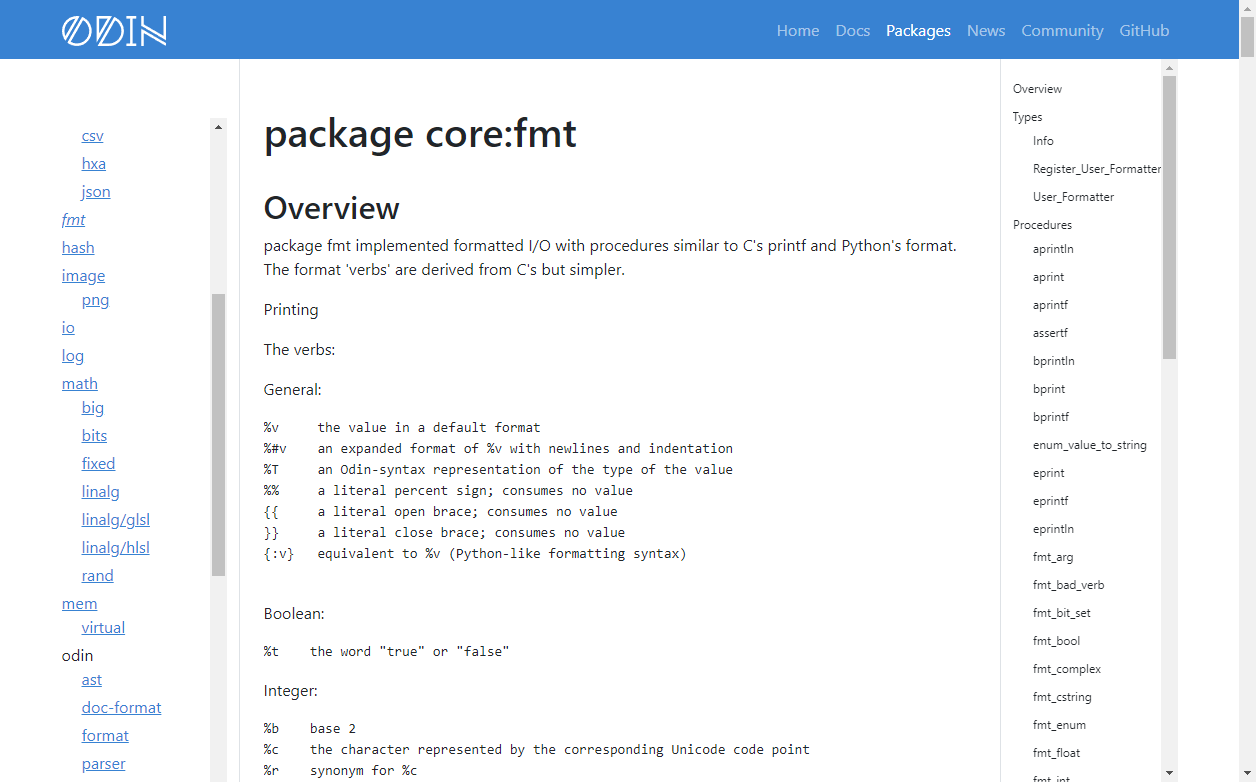
Task: Open the News page
Action: coord(986,30)
